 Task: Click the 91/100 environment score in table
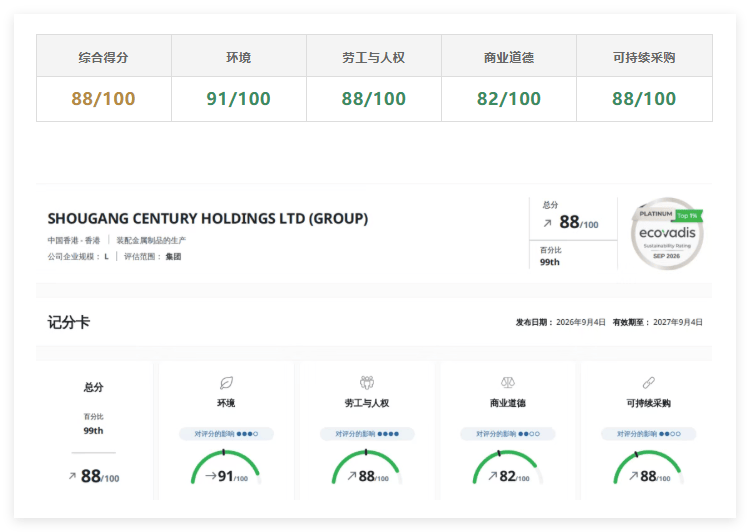[x=238, y=99]
